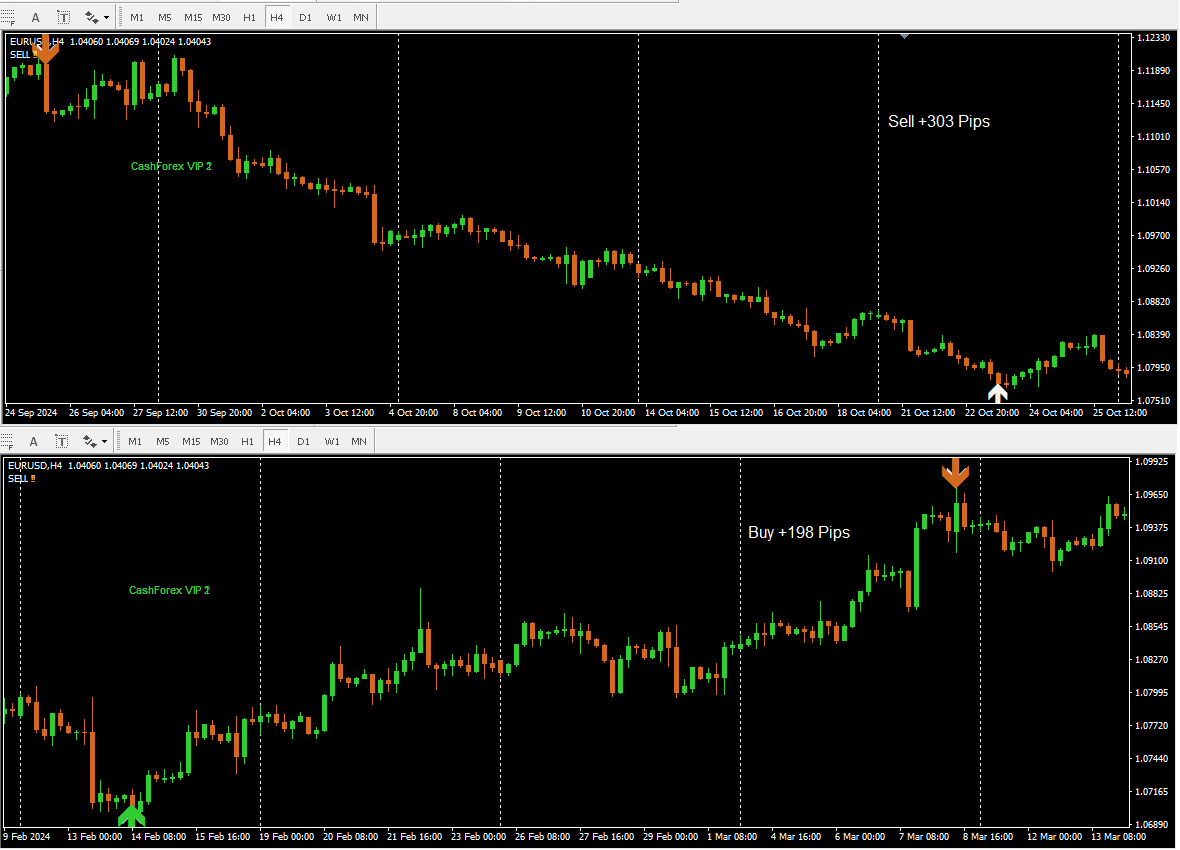This screenshot has height=850, width=1180.
Task: Click the '25 Oct 12:00' date label
Action: click(x=1120, y=413)
